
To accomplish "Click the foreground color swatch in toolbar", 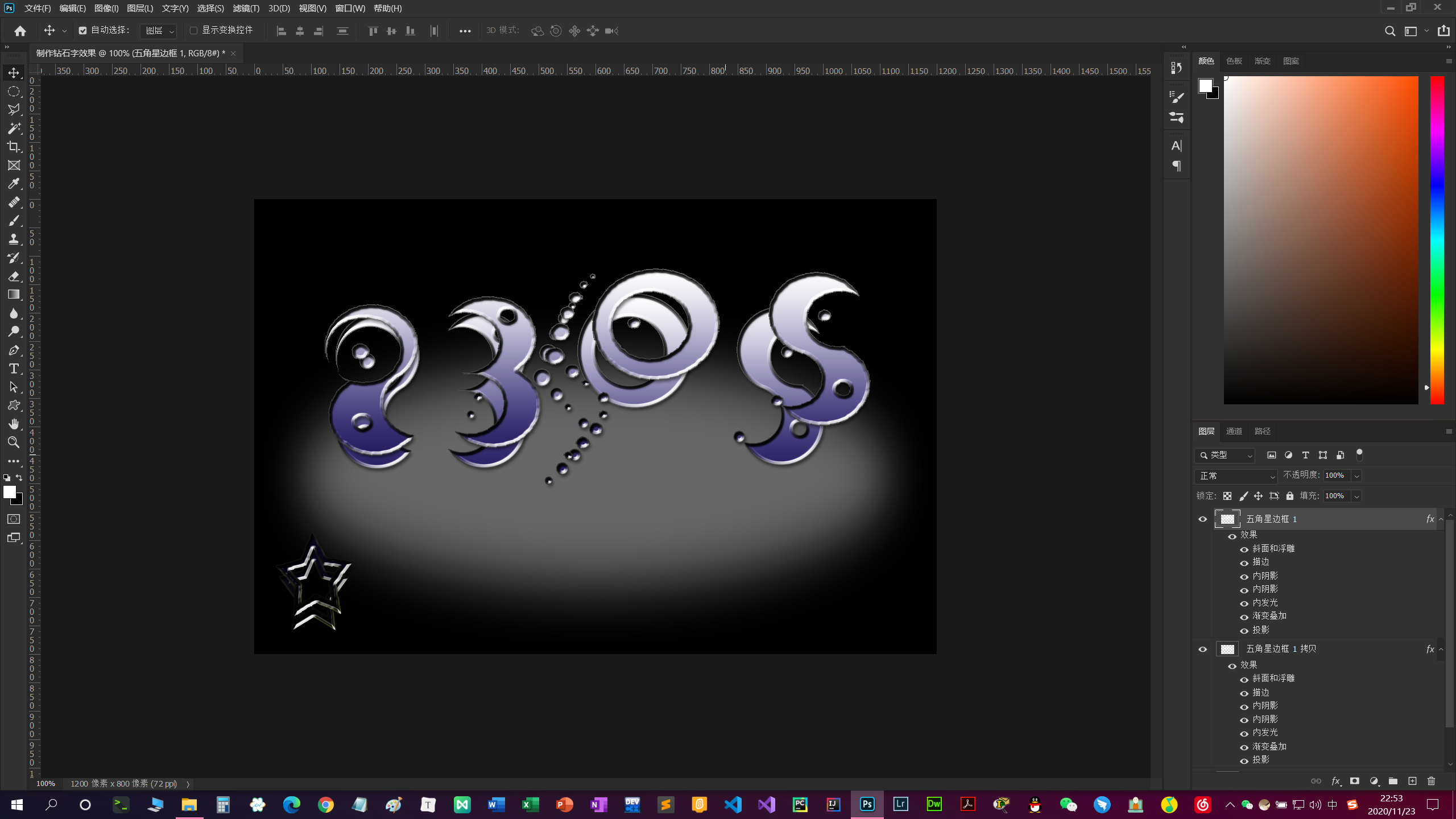I will click(x=10, y=492).
